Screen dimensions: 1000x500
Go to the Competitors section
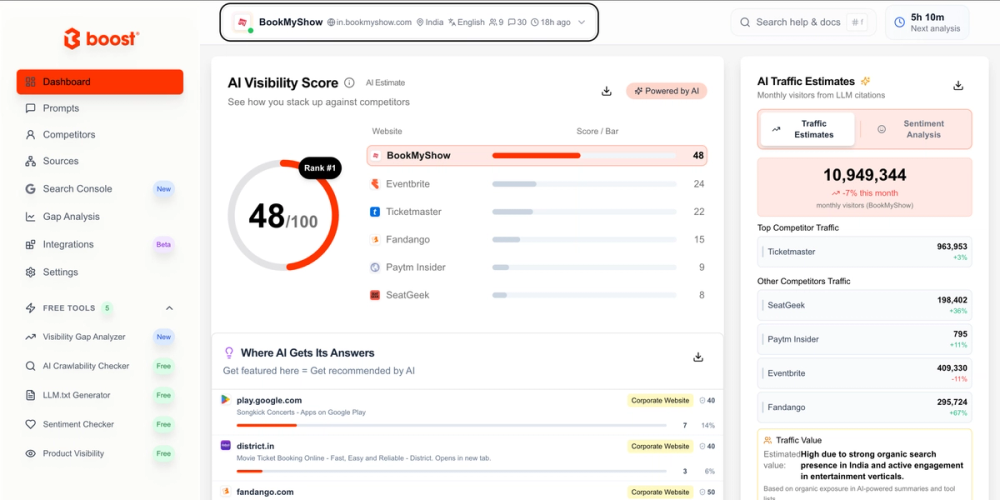[68, 135]
